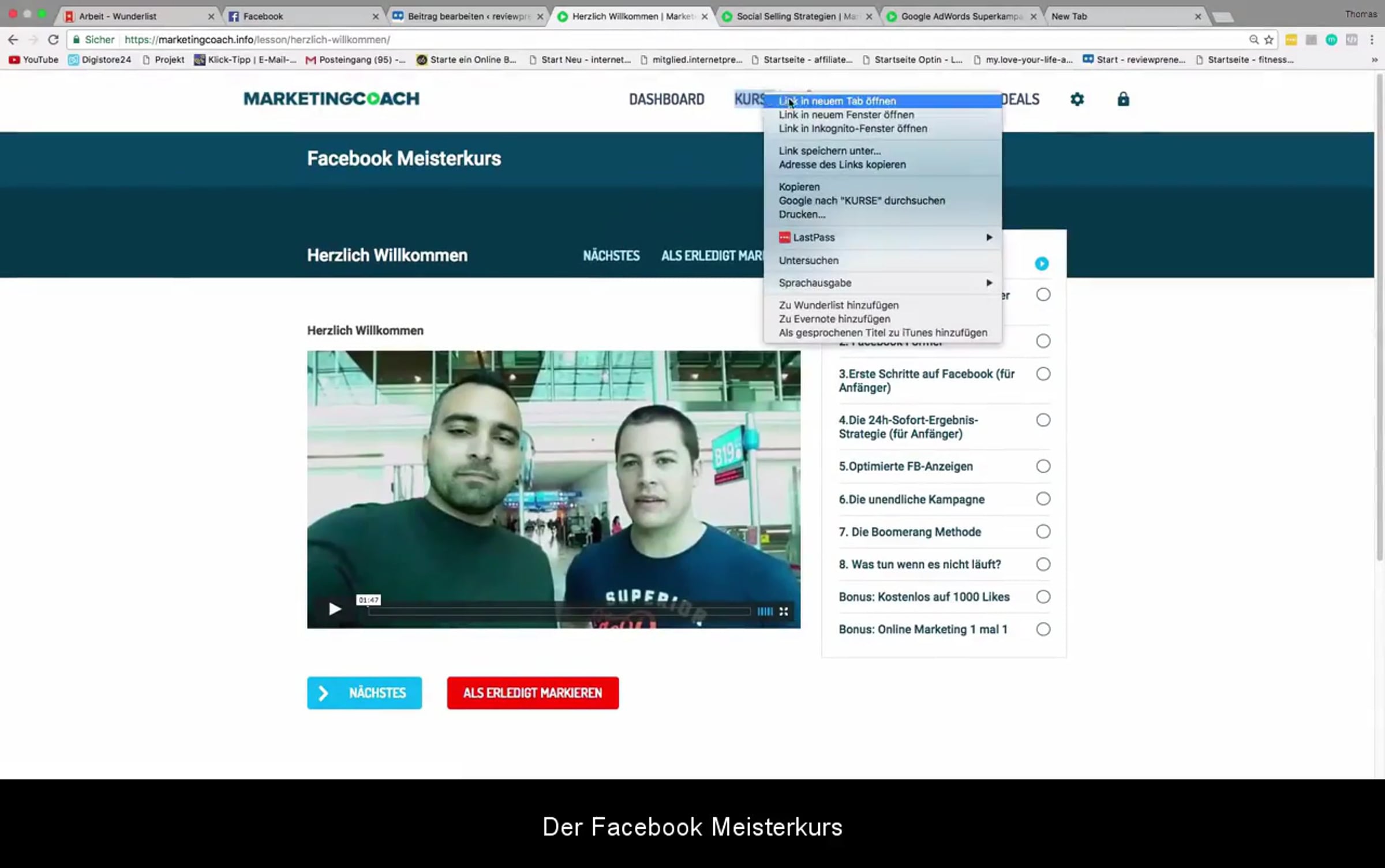Open the my.love-your-life-a... bookmark
The height and width of the screenshot is (868, 1385).
coord(1023,59)
